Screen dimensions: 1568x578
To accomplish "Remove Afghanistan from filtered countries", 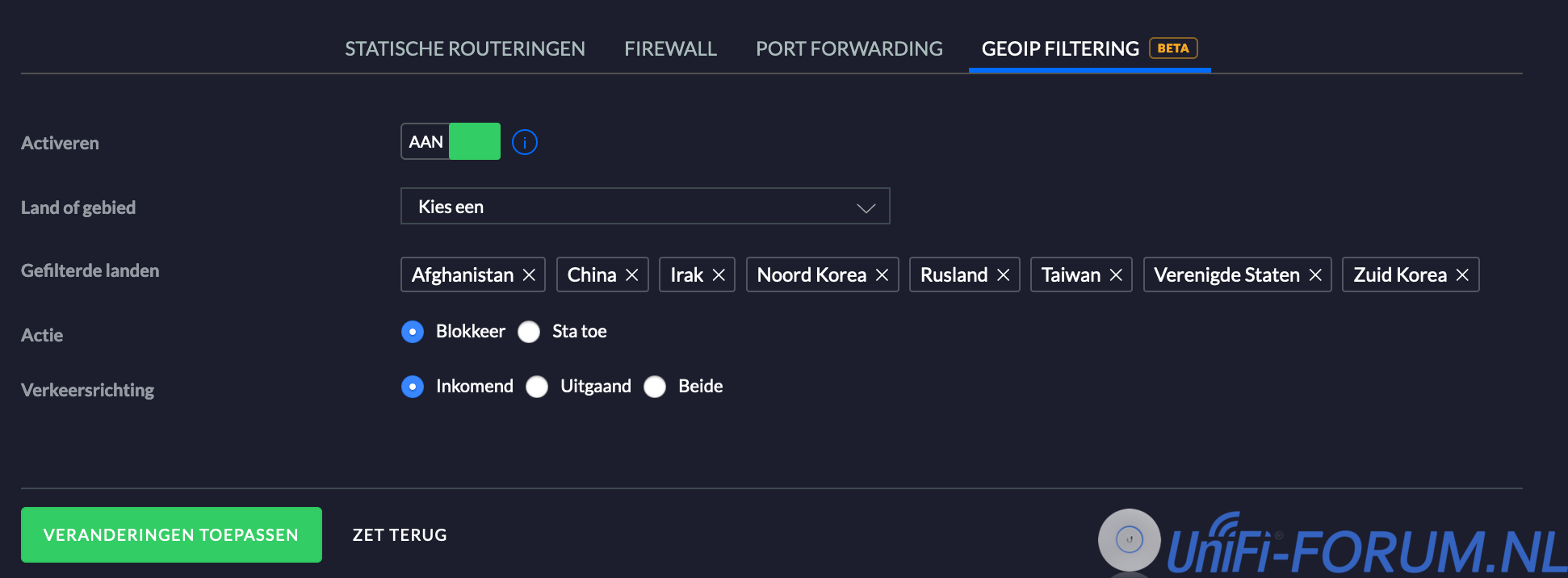I will tap(529, 275).
